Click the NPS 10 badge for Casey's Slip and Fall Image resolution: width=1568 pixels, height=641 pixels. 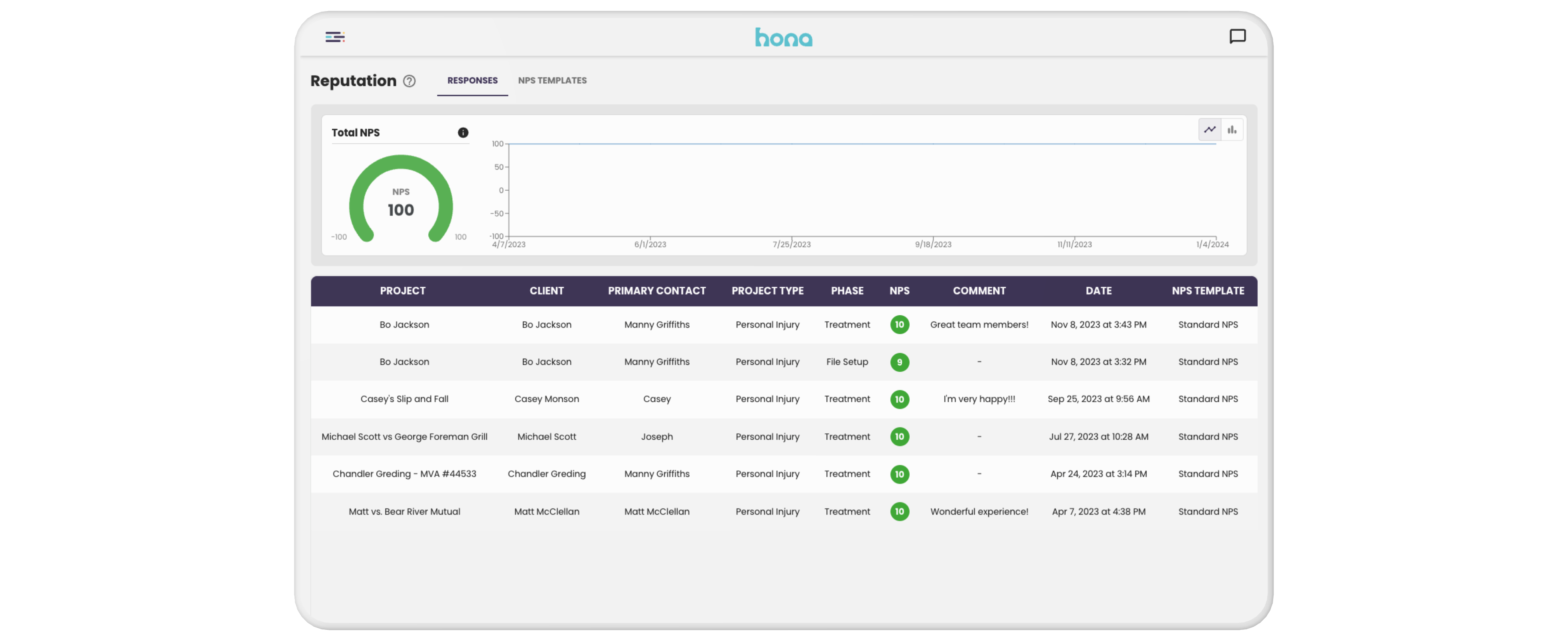pyautogui.click(x=899, y=399)
